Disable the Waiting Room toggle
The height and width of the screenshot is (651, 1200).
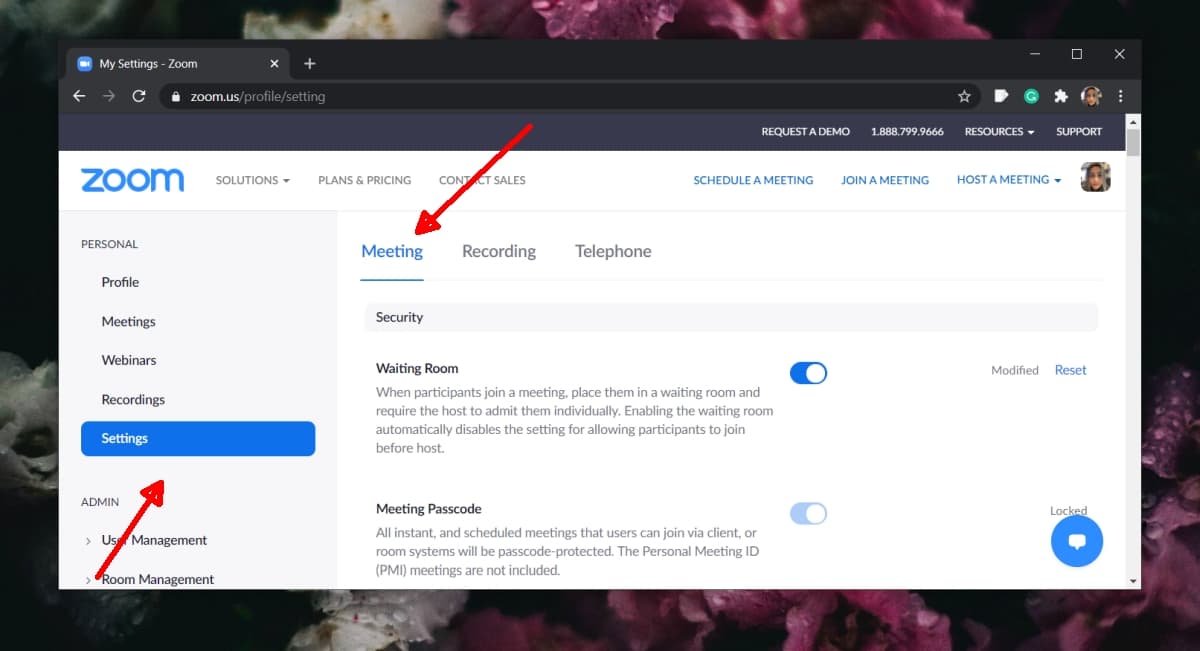click(x=808, y=373)
